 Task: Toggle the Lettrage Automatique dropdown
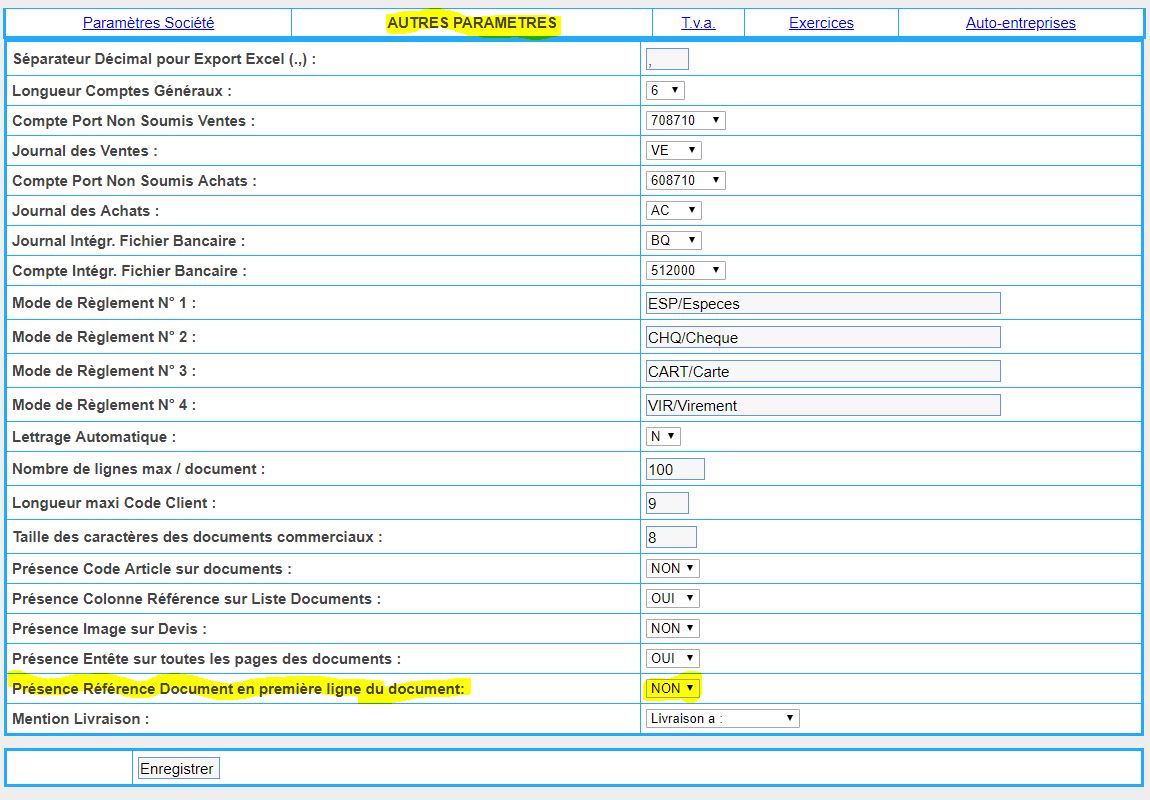[x=663, y=437]
